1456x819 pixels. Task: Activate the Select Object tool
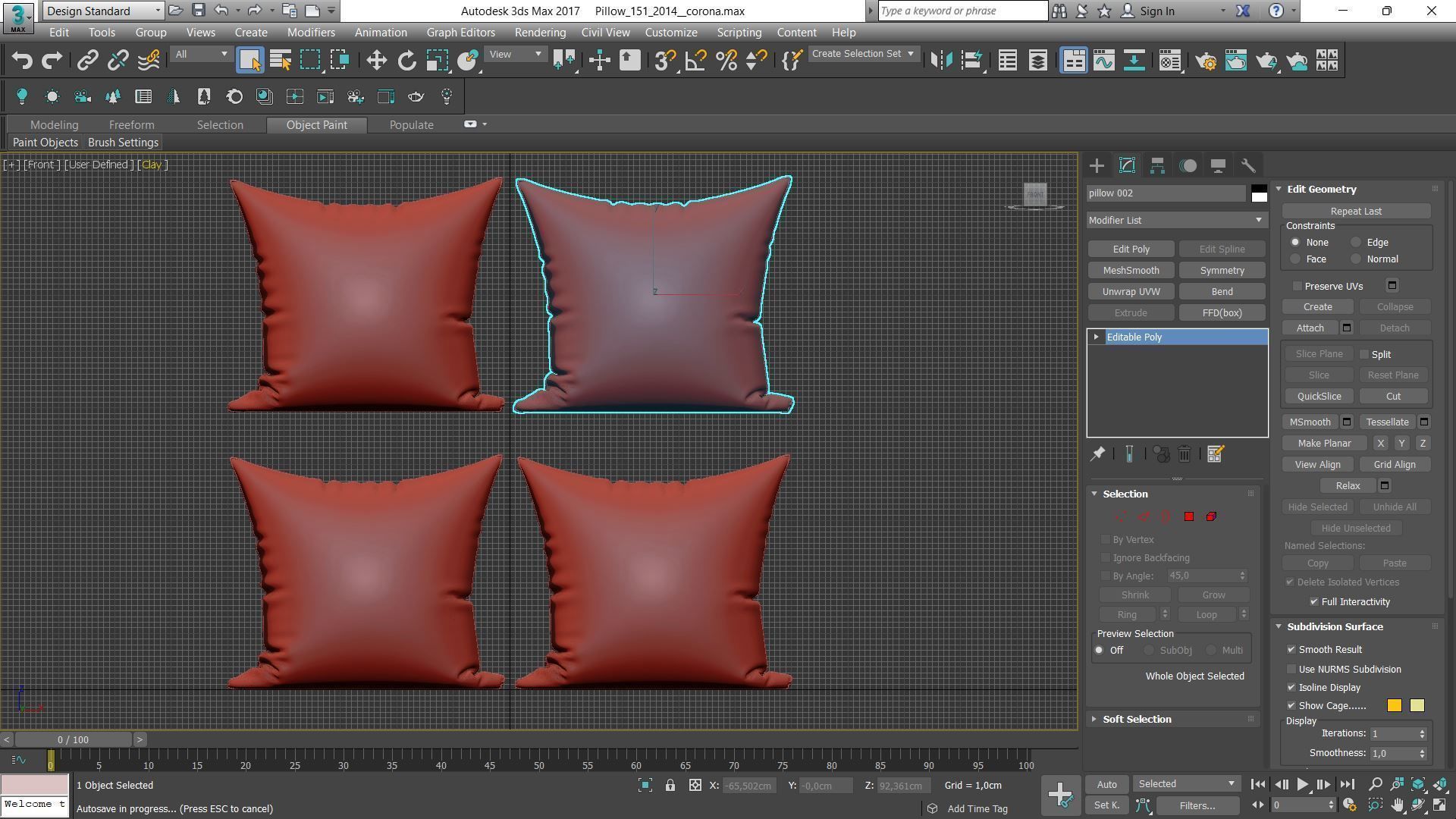click(x=249, y=61)
